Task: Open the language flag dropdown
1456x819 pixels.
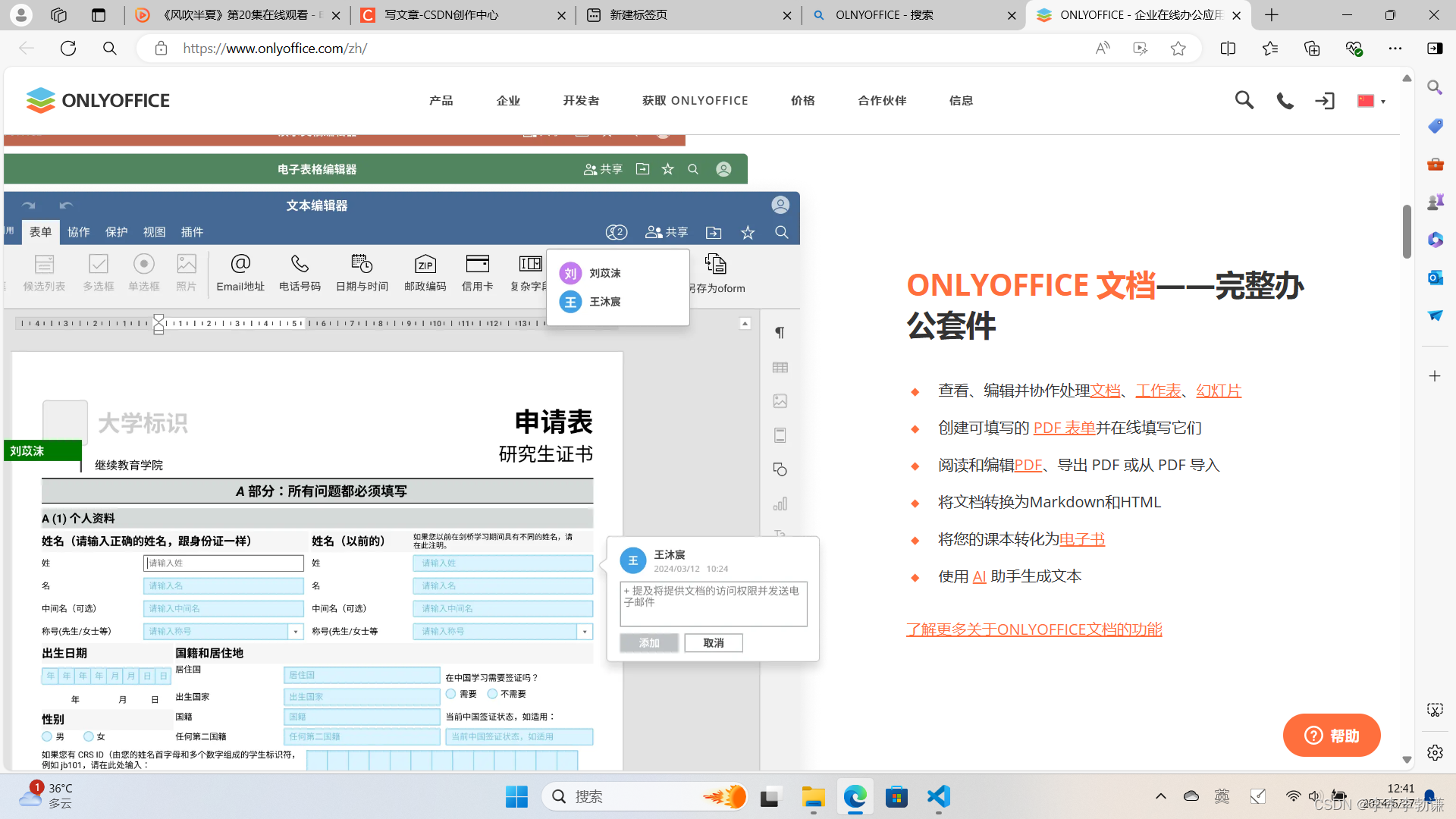Action: [x=1371, y=101]
